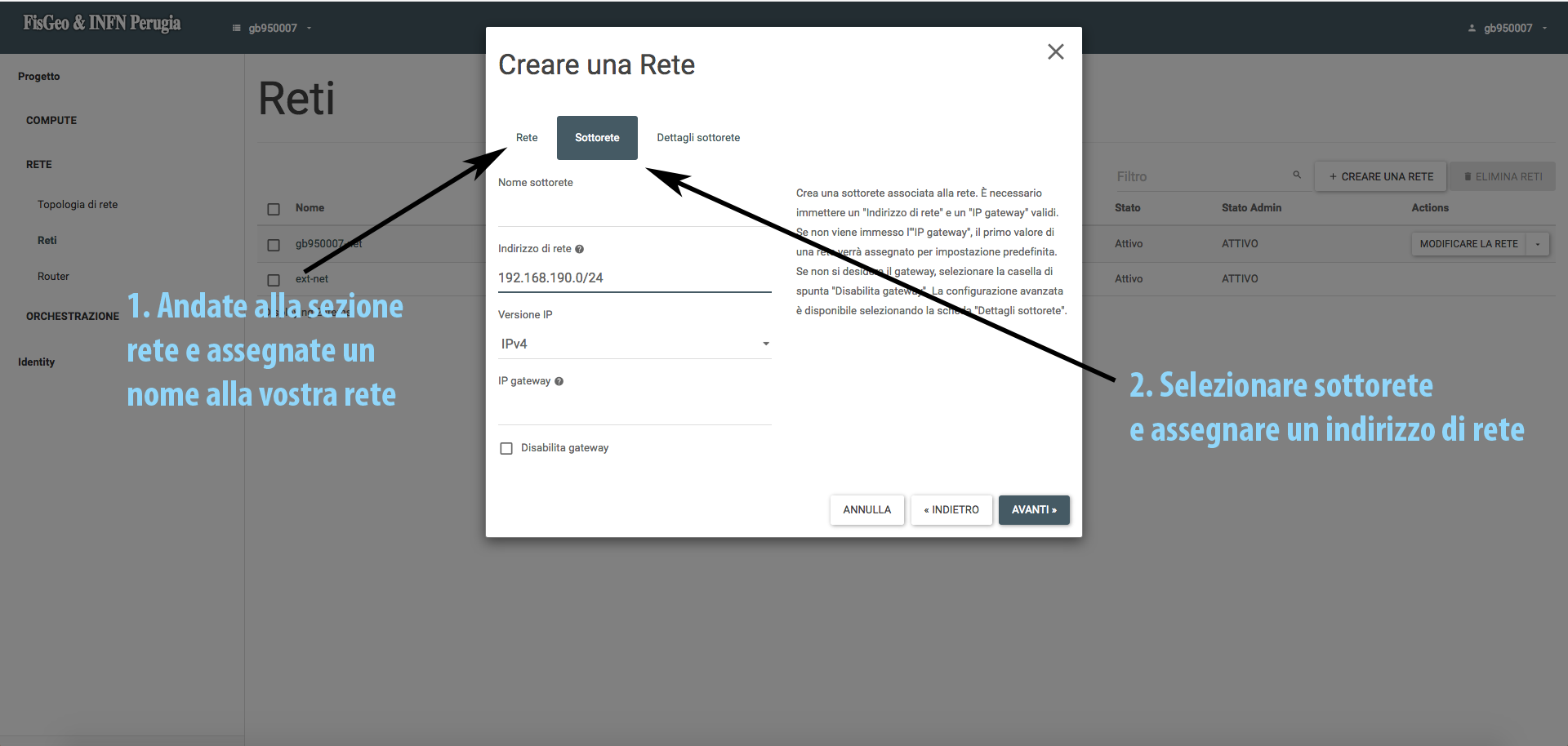Click the user icon in top right

(x=1472, y=28)
